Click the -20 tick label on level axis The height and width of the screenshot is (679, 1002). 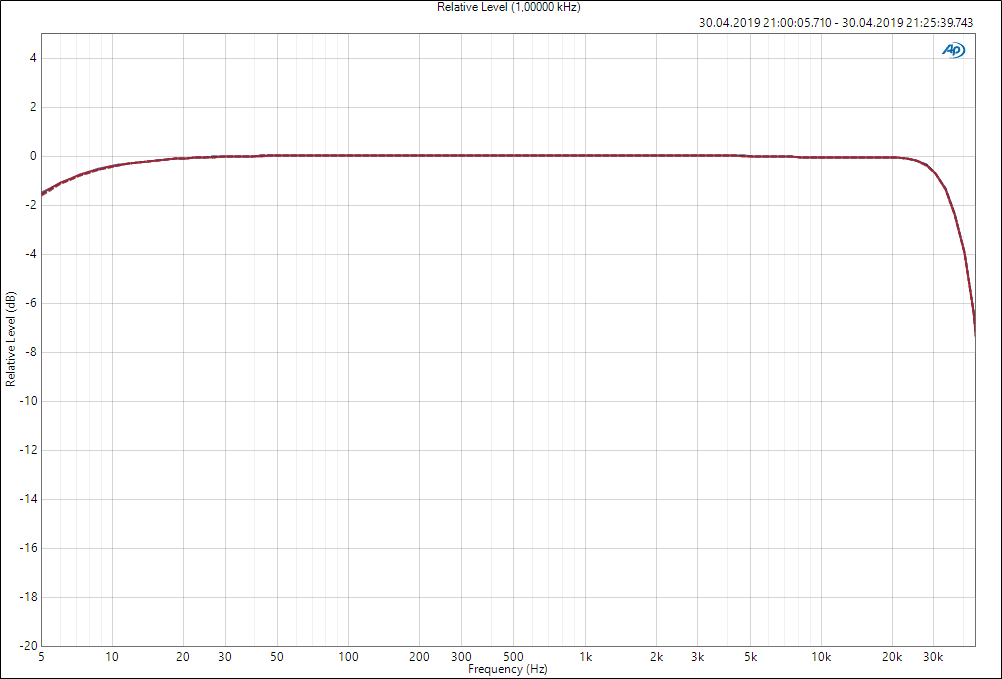[29, 646]
